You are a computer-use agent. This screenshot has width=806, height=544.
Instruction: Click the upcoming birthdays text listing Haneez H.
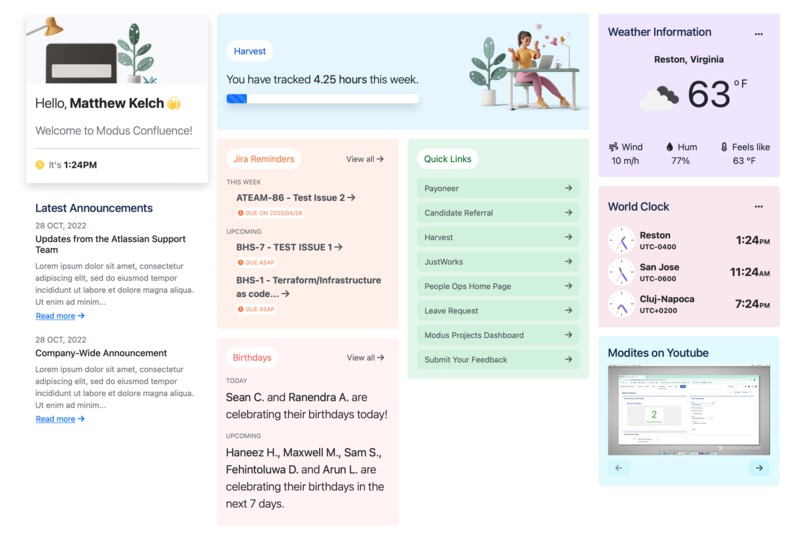(x=305, y=478)
